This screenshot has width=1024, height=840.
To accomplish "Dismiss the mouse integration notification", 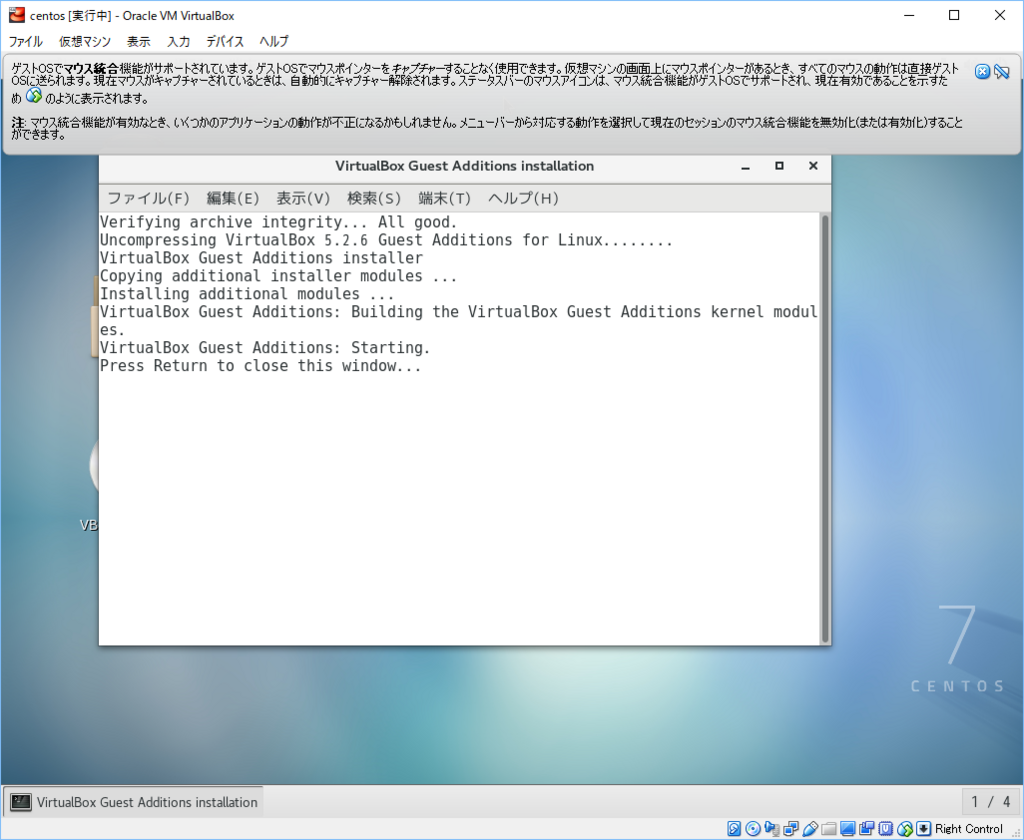I will point(982,72).
